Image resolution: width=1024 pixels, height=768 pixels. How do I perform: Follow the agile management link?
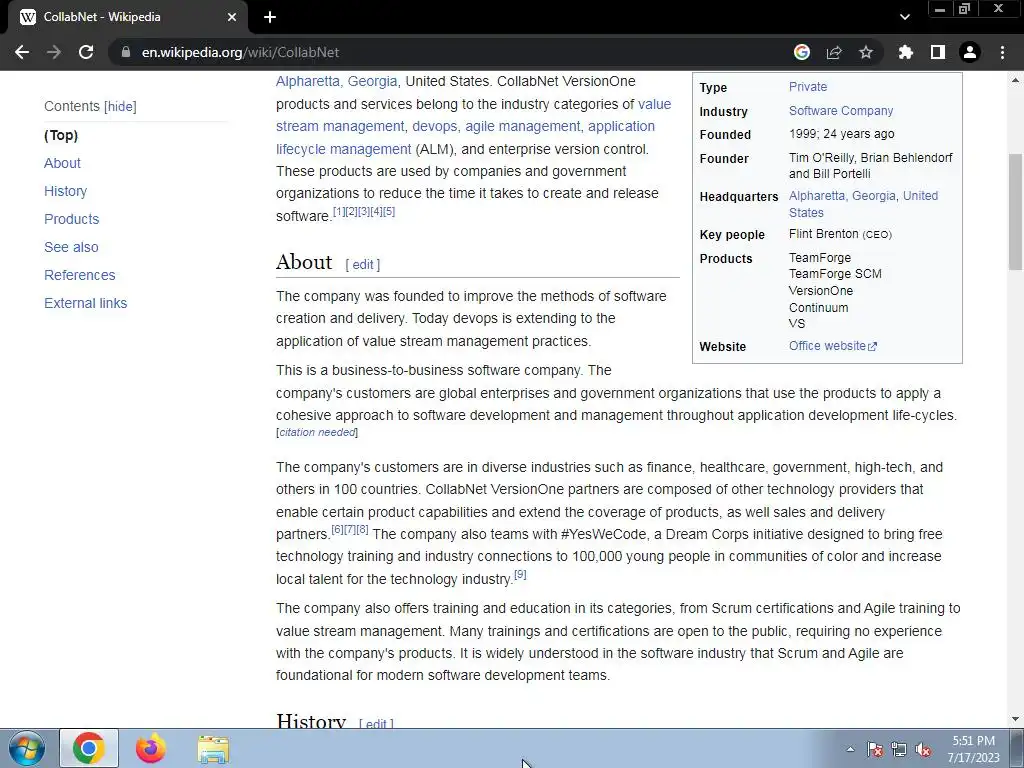tap(522, 127)
